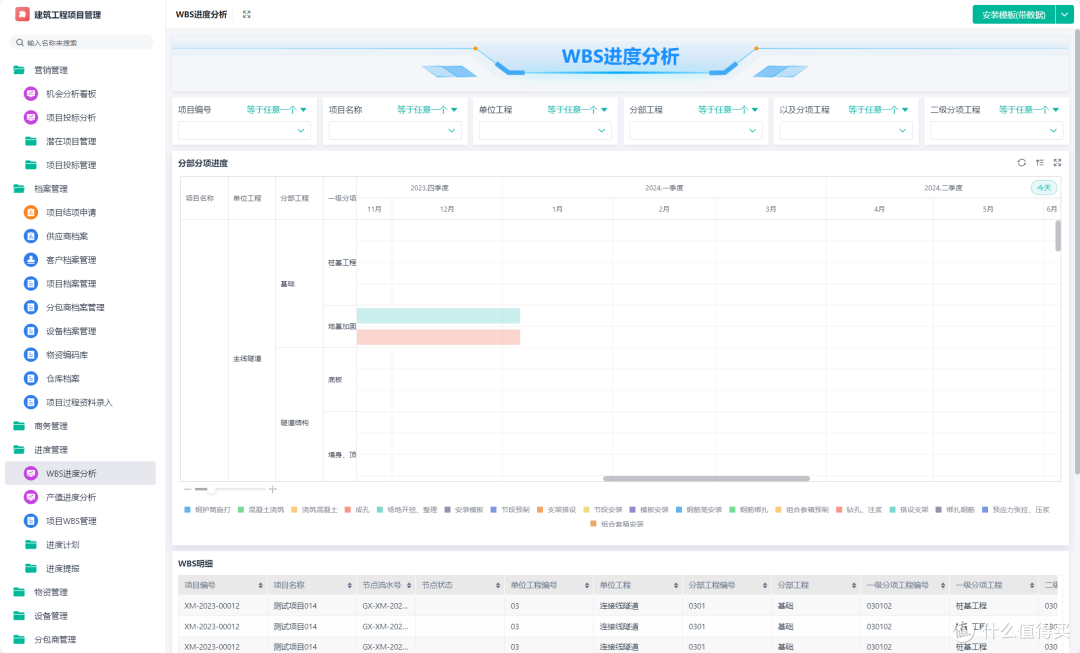1080x653 pixels.
Task: Expand the 分部分项进度 chart to fullscreen
Action: click(x=1057, y=163)
